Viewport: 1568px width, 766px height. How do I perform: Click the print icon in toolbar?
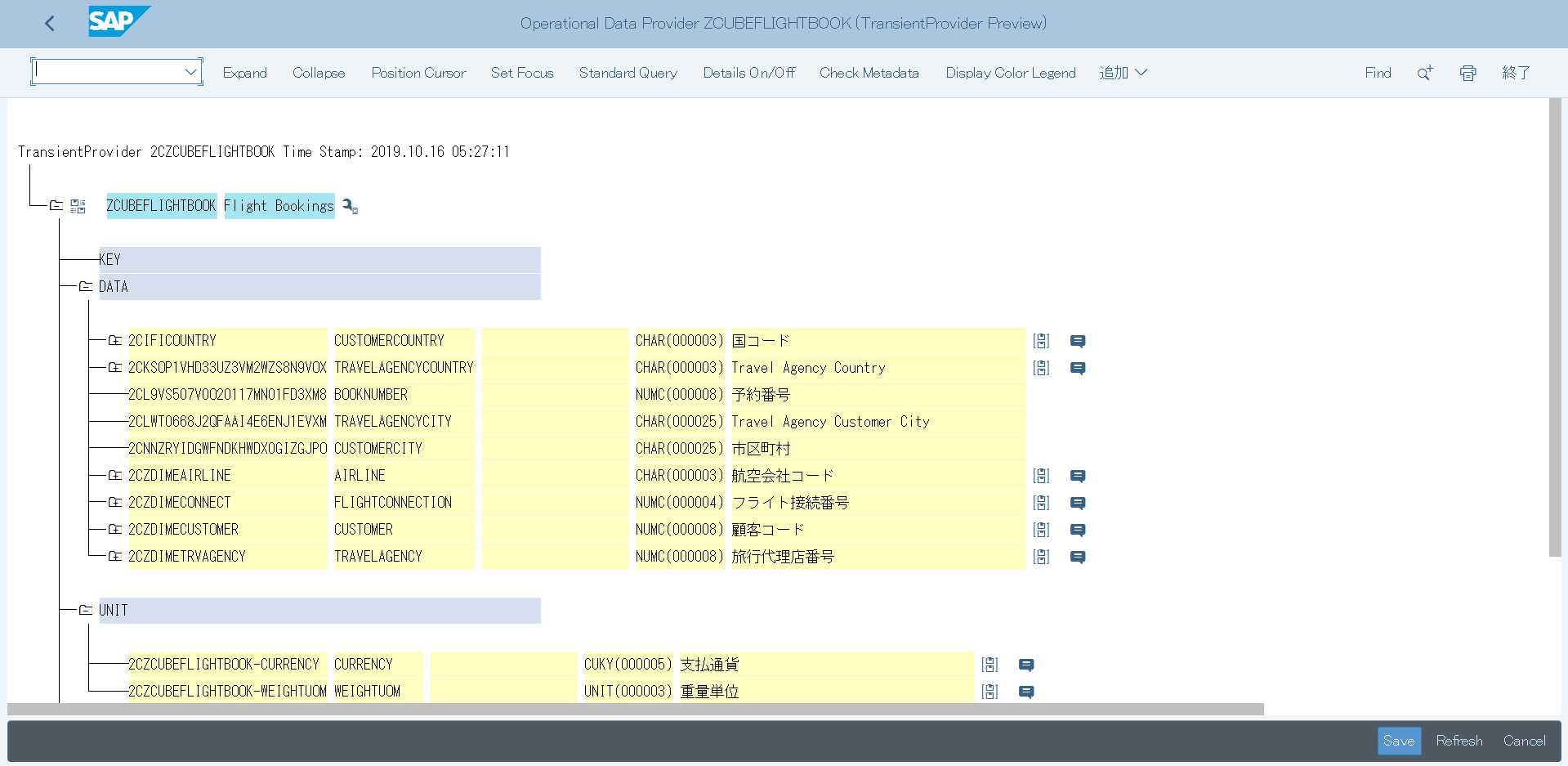click(x=1468, y=73)
